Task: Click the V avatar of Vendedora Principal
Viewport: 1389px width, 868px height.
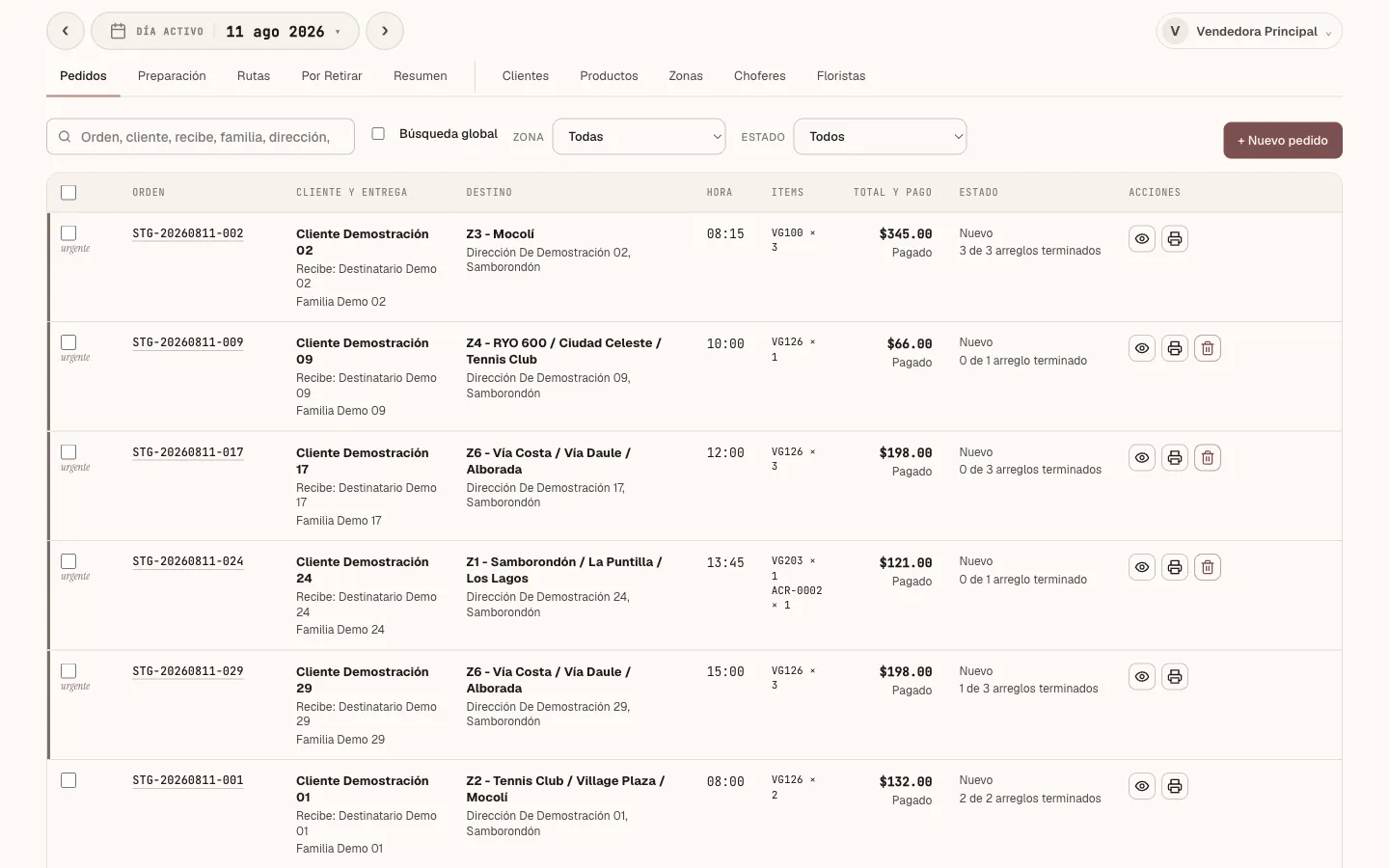Action: click(x=1175, y=31)
